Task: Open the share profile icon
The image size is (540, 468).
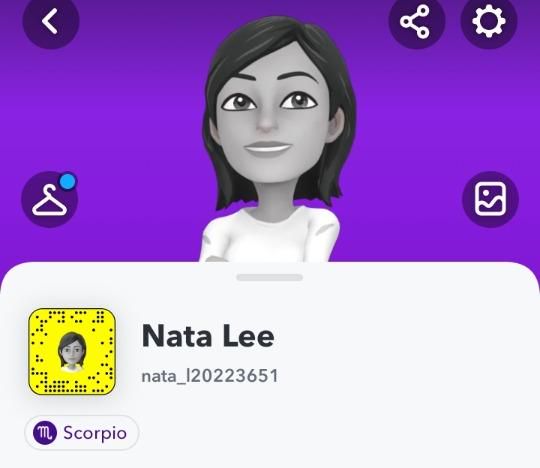Action: click(x=416, y=21)
